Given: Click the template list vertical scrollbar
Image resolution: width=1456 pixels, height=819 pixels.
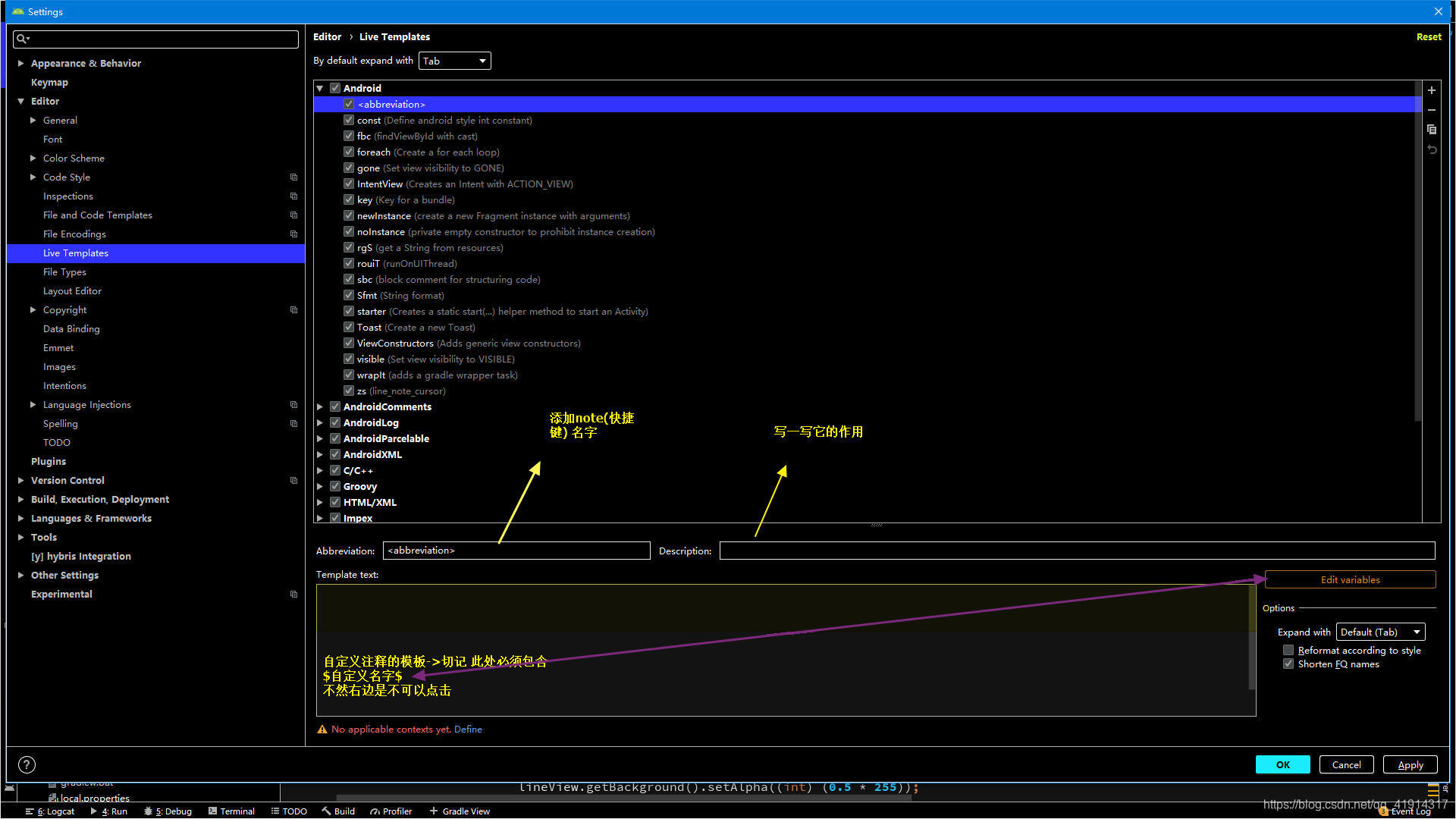Looking at the screenshot, I should click(1417, 250).
